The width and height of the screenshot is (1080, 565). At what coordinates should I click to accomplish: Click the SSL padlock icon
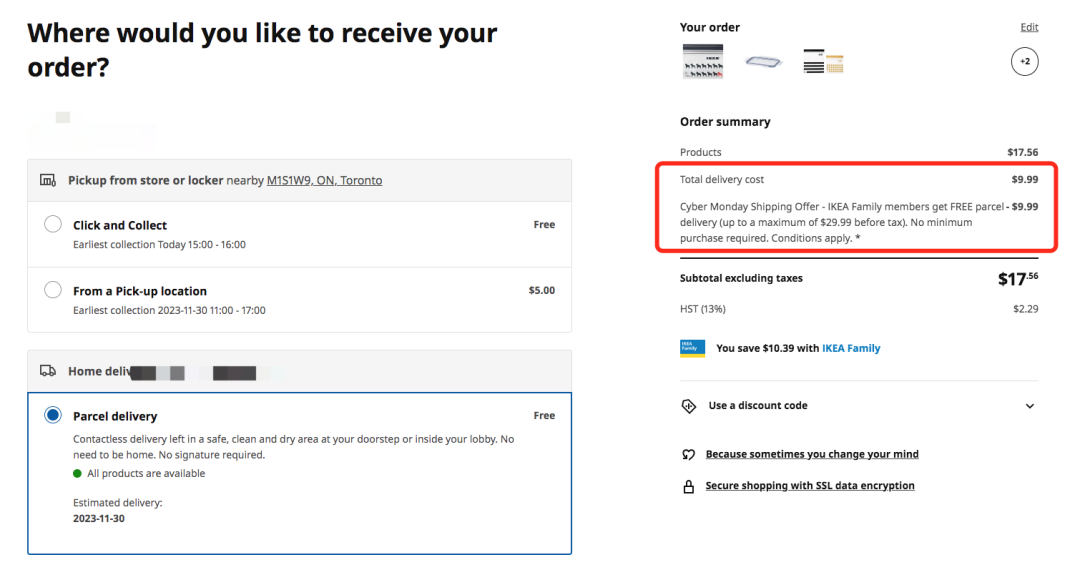[x=688, y=486]
